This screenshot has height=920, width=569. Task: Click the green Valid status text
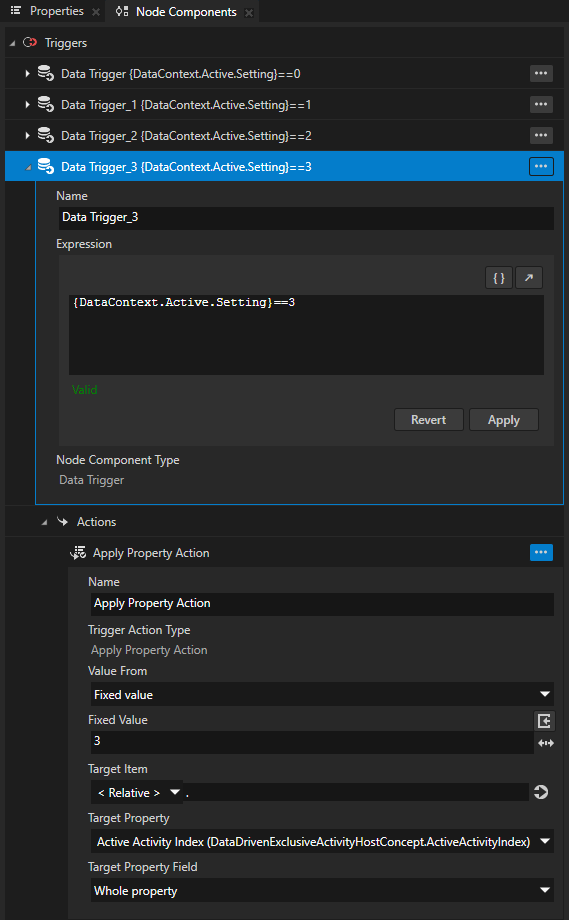[x=84, y=390]
